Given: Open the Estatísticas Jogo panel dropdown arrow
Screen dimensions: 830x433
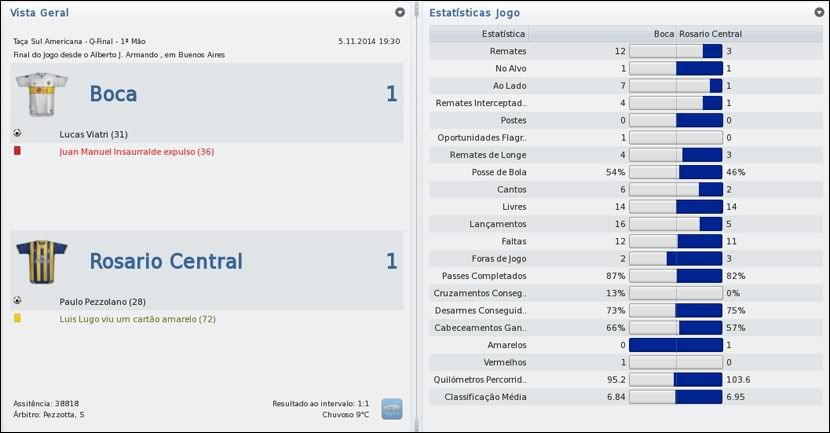Looking at the screenshot, I should (819, 12).
